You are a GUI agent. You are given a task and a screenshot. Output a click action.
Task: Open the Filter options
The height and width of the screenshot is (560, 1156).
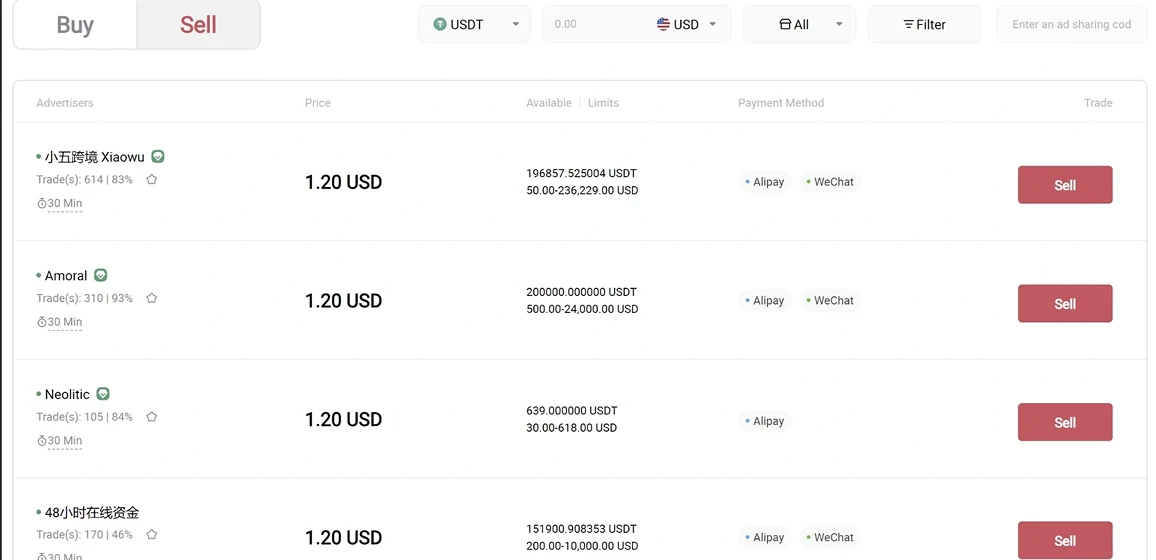(925, 24)
